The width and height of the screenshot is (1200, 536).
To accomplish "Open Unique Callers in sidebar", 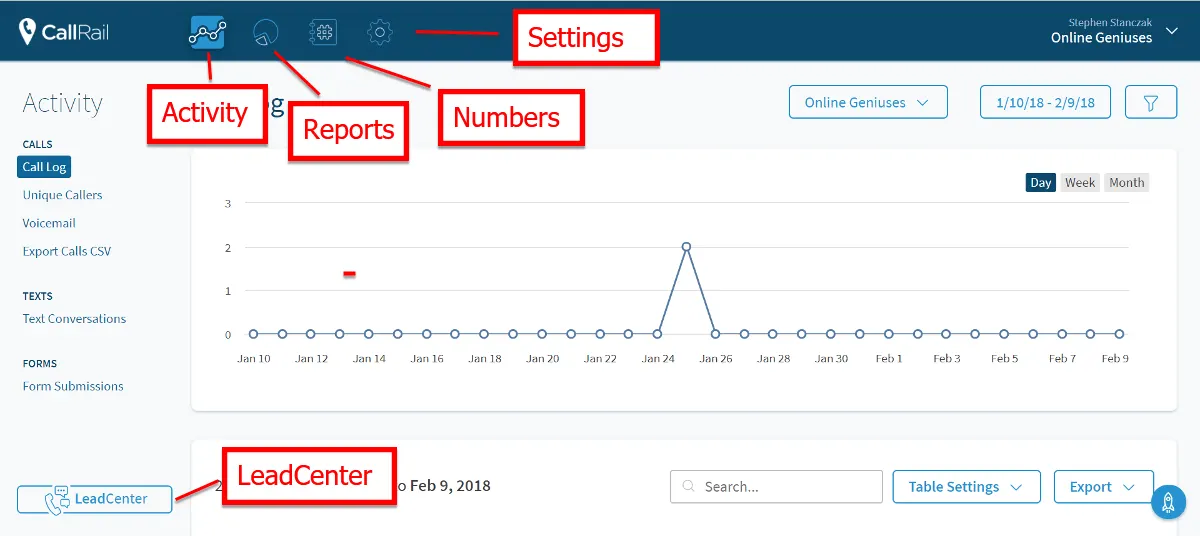I will click(x=63, y=195).
